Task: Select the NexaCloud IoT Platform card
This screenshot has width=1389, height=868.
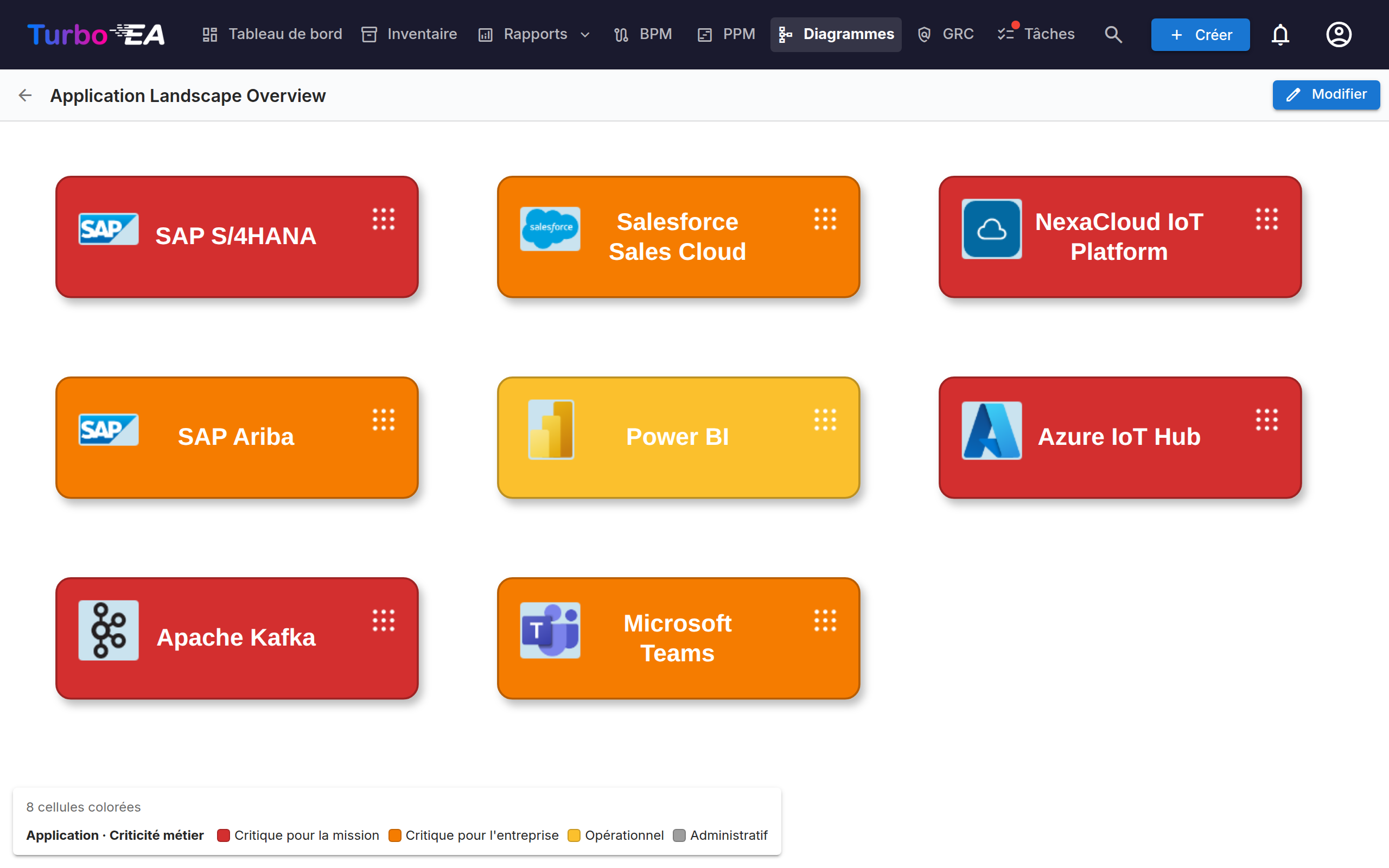Action: tap(1120, 237)
